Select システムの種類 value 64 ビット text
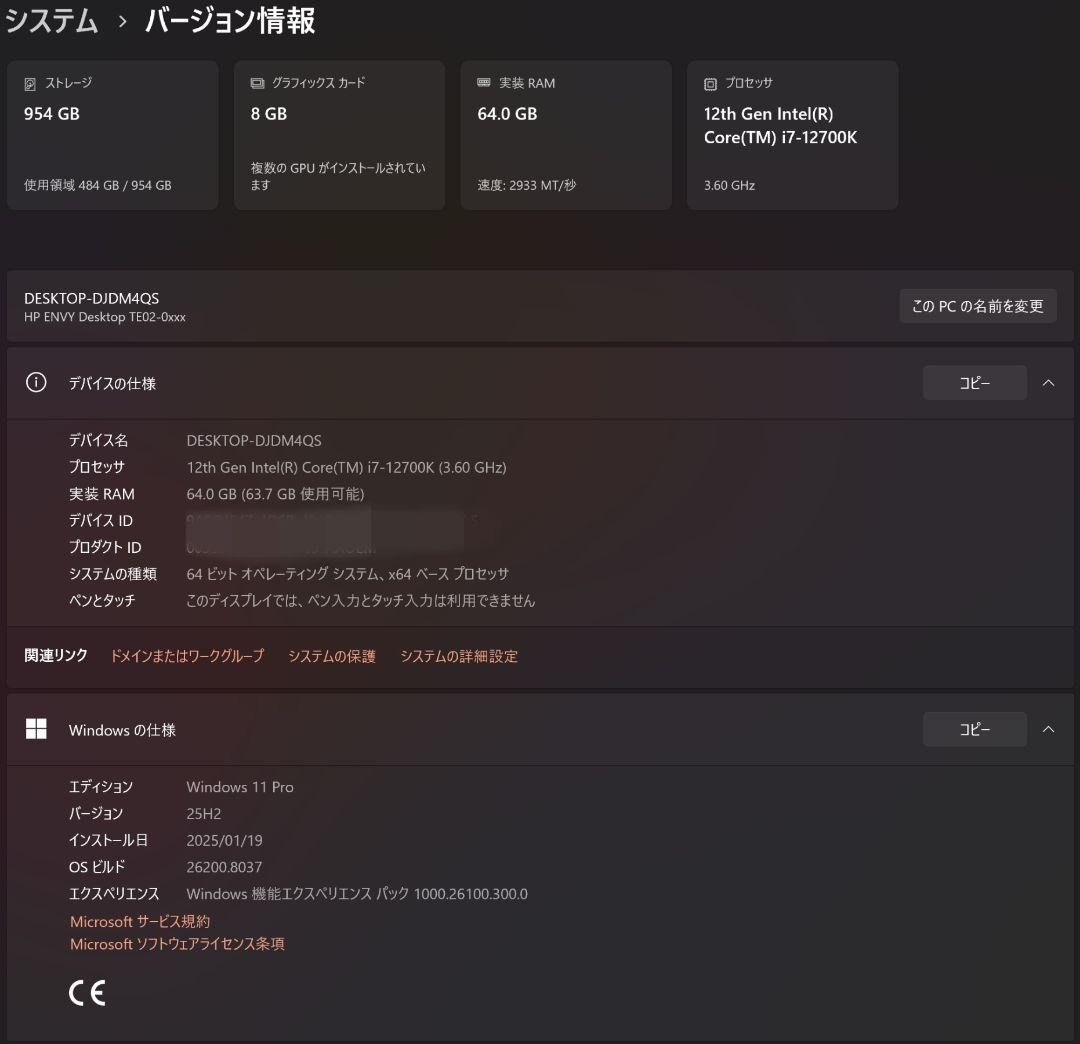The height and width of the screenshot is (1044, 1080). coord(348,574)
